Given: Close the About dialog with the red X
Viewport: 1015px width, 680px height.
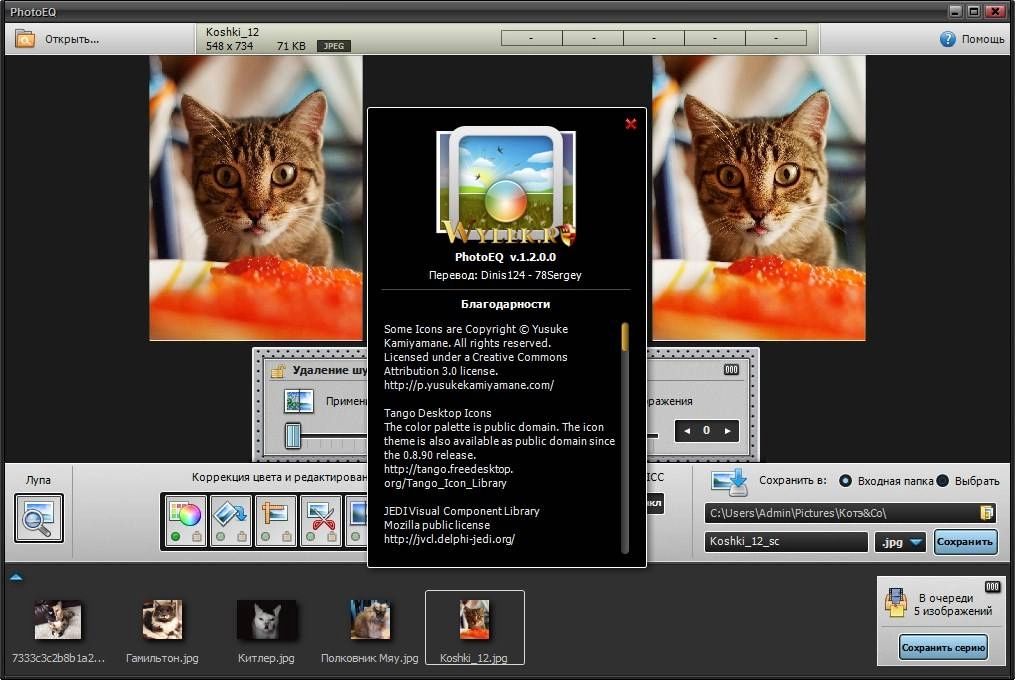Looking at the screenshot, I should pos(630,124).
